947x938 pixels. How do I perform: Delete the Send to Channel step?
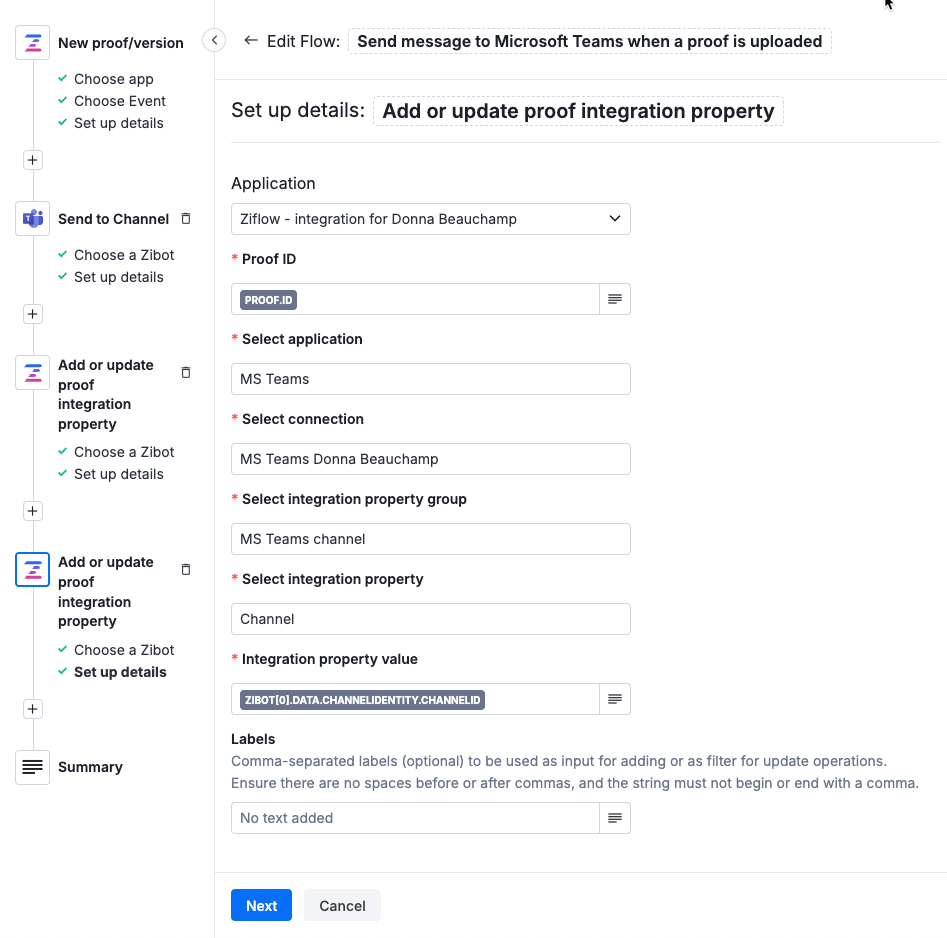tap(185, 218)
